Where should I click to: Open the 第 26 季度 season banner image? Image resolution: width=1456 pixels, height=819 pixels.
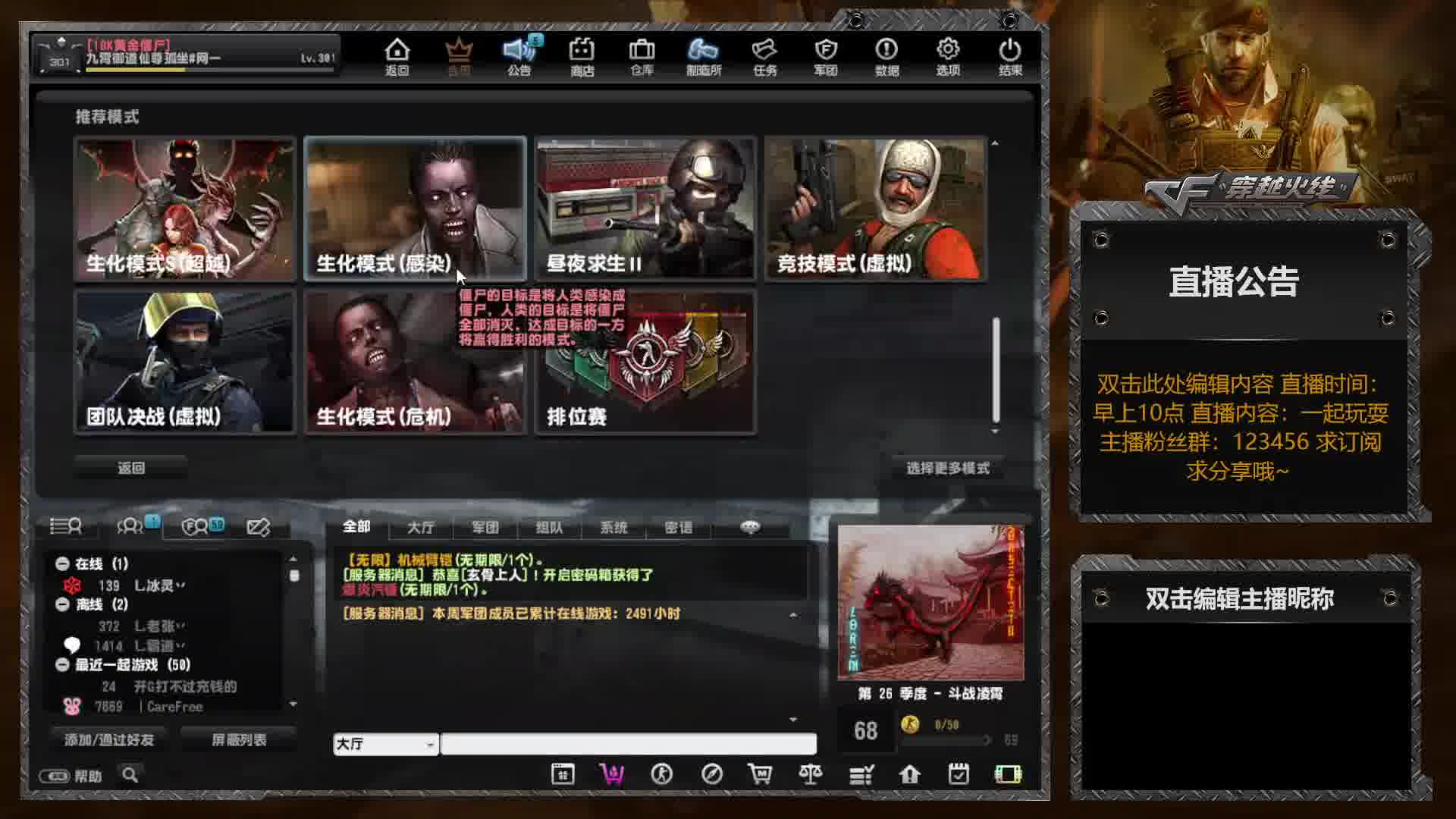click(930, 603)
